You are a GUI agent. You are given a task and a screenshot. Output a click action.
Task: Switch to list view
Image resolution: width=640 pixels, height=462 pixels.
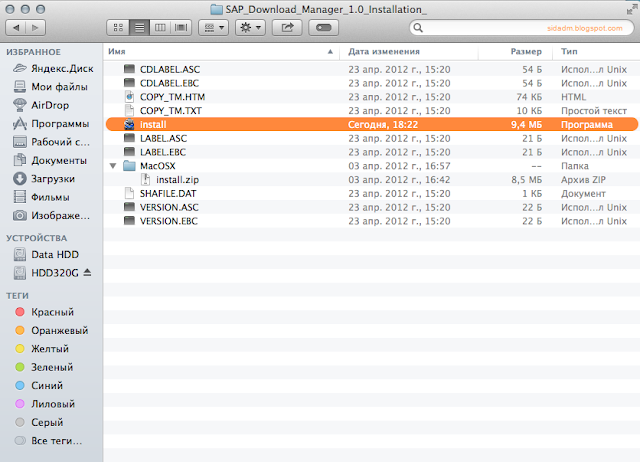(139, 28)
